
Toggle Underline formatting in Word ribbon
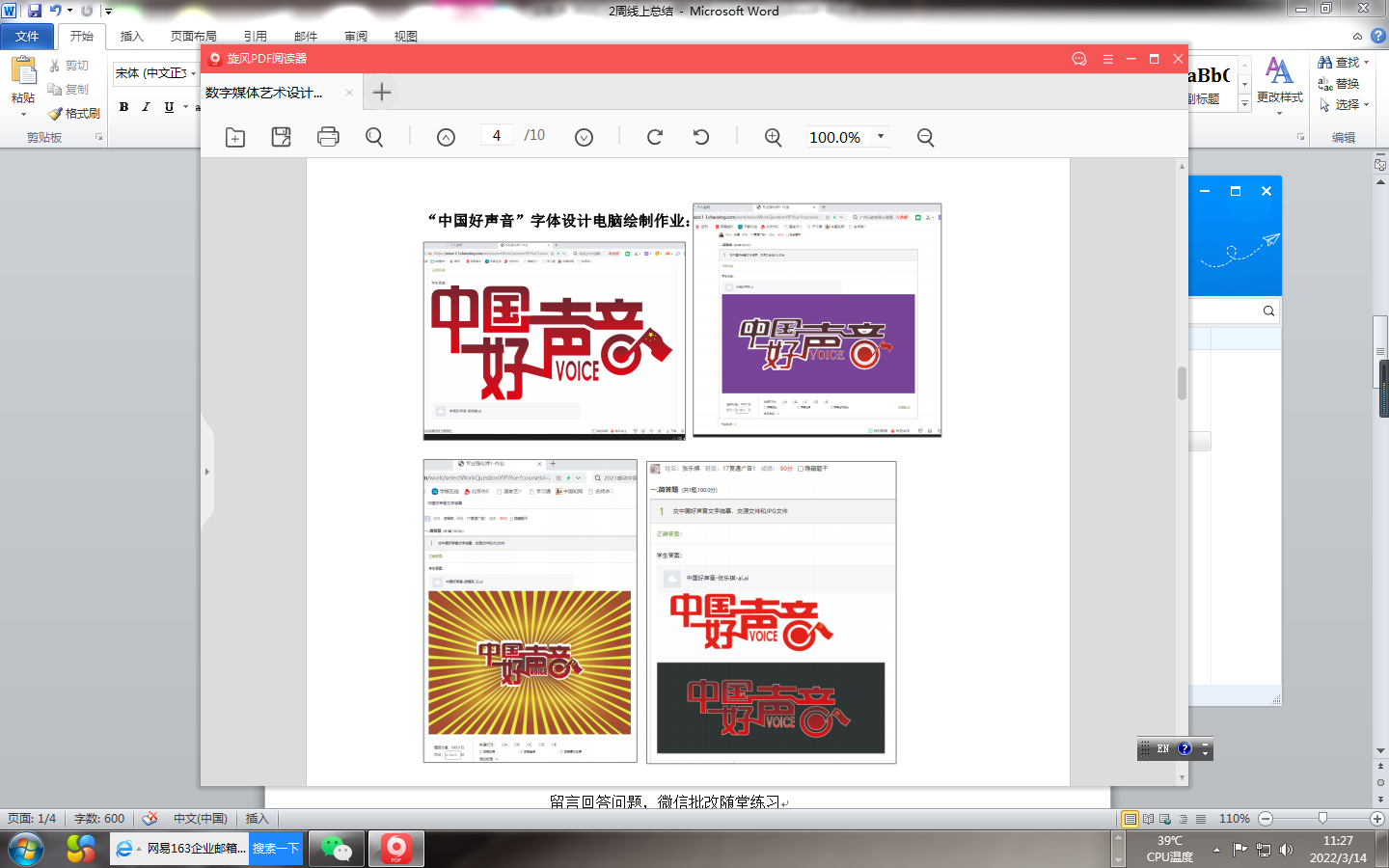click(x=169, y=107)
